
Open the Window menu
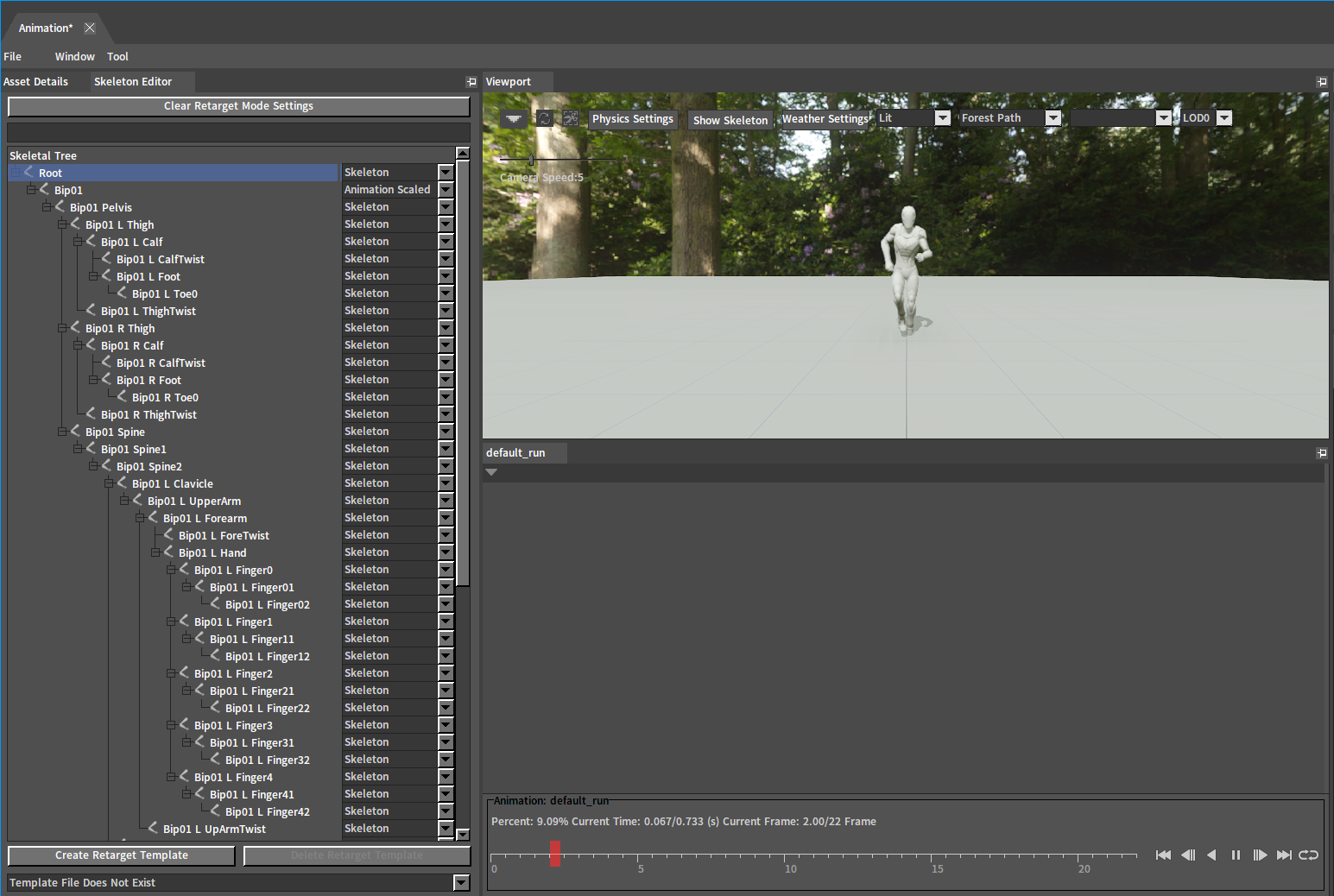(x=75, y=56)
